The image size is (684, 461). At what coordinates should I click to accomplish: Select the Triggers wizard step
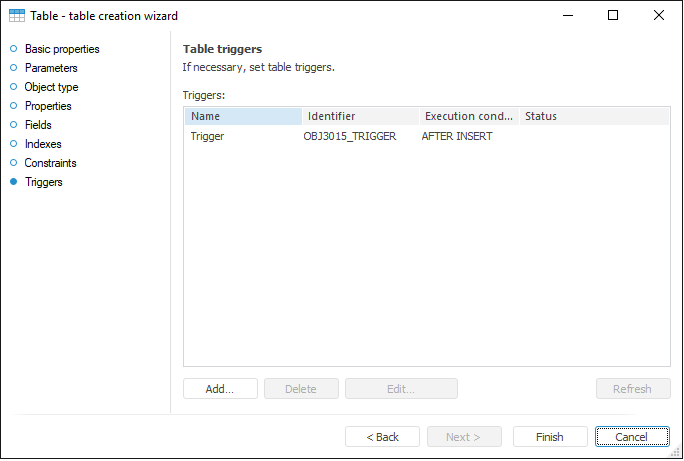coord(43,182)
